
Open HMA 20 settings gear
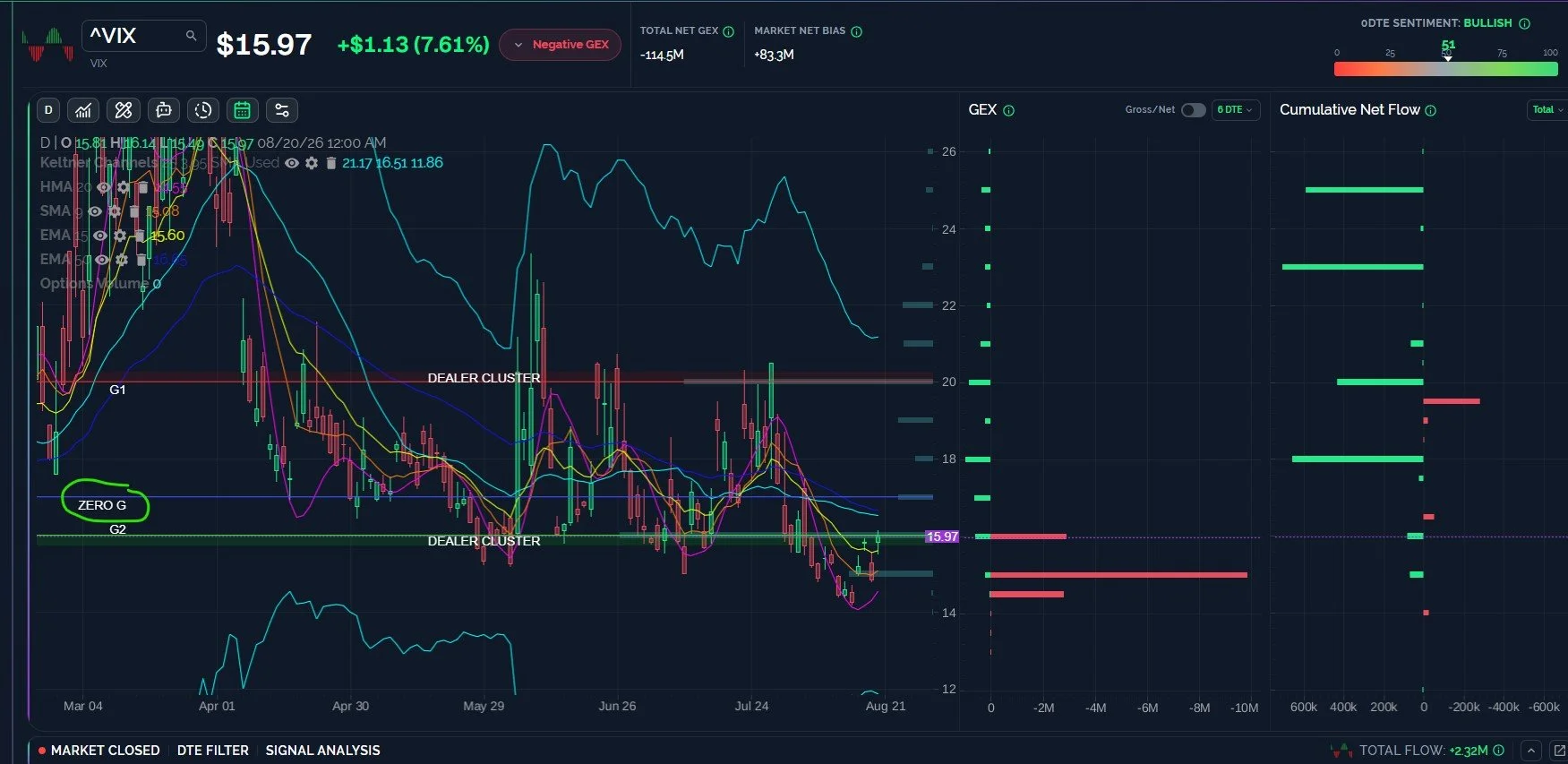click(124, 187)
